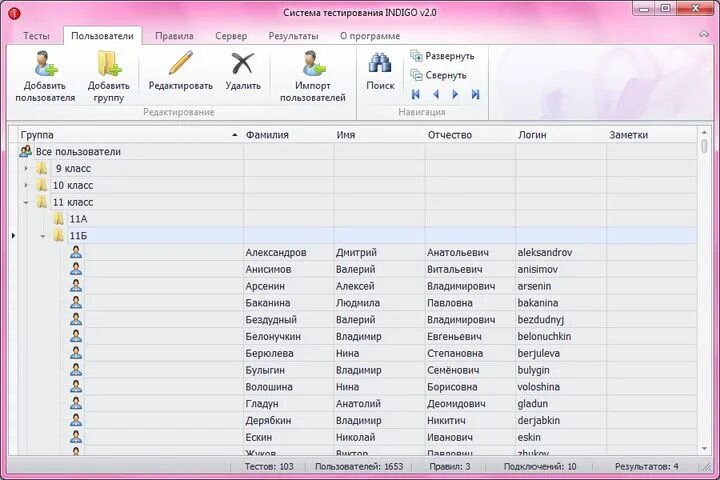This screenshot has height=480, width=720.
Task: Open the О программе tab
Action: (x=370, y=36)
